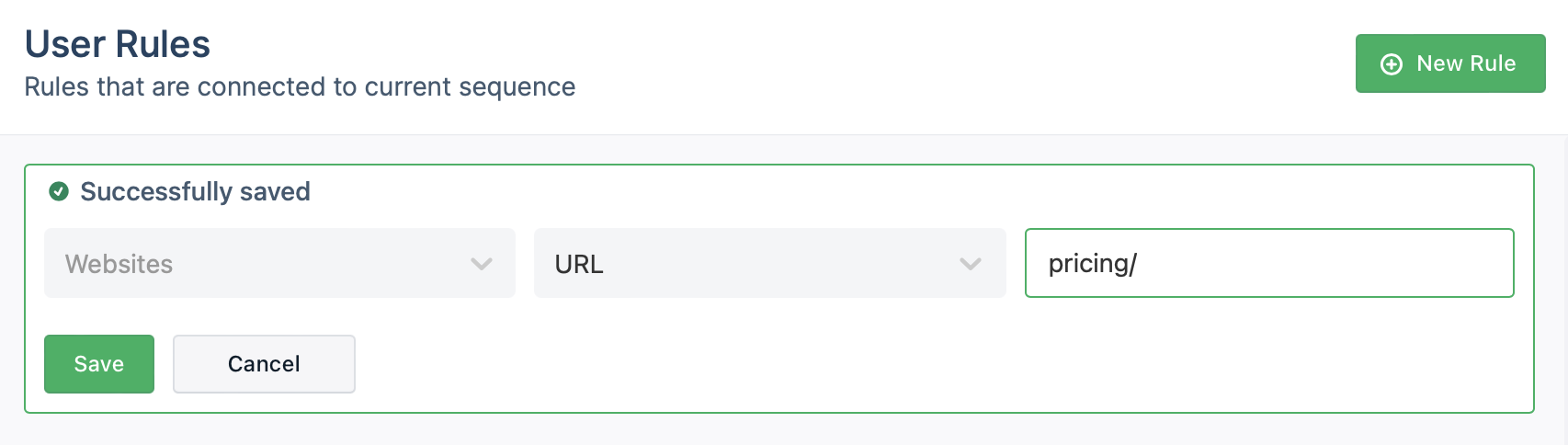The width and height of the screenshot is (1568, 445).
Task: Click the green success checkmark icon
Action: coord(59,191)
